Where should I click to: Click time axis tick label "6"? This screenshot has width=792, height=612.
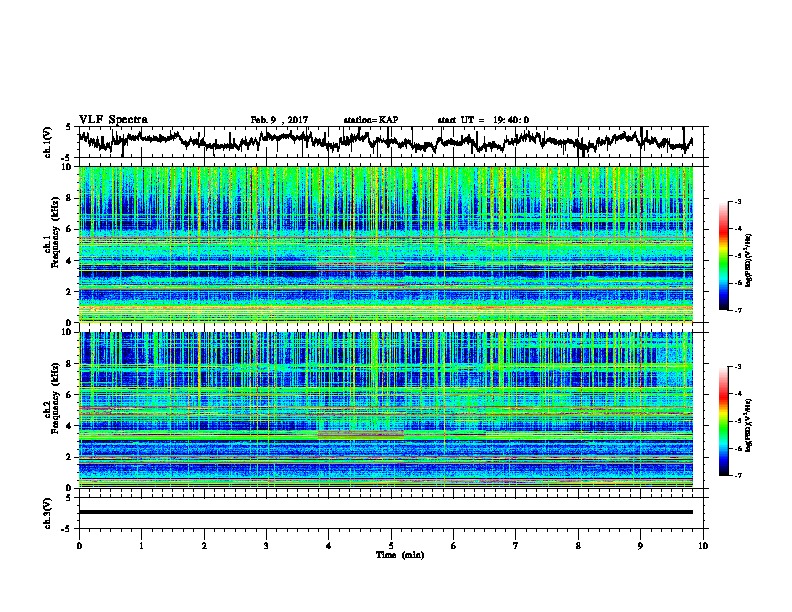coord(454,546)
